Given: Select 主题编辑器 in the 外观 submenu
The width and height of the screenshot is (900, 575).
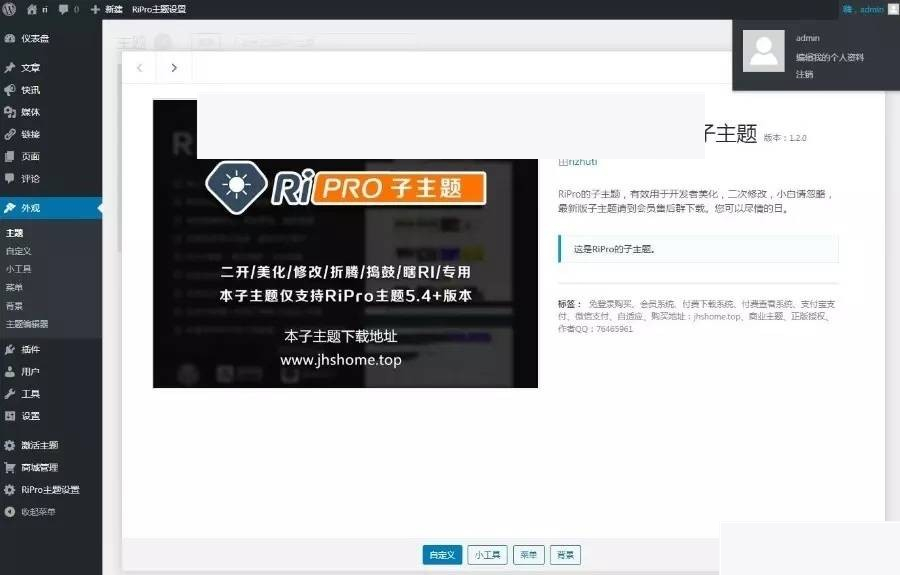Looking at the screenshot, I should pyautogui.click(x=27, y=324).
